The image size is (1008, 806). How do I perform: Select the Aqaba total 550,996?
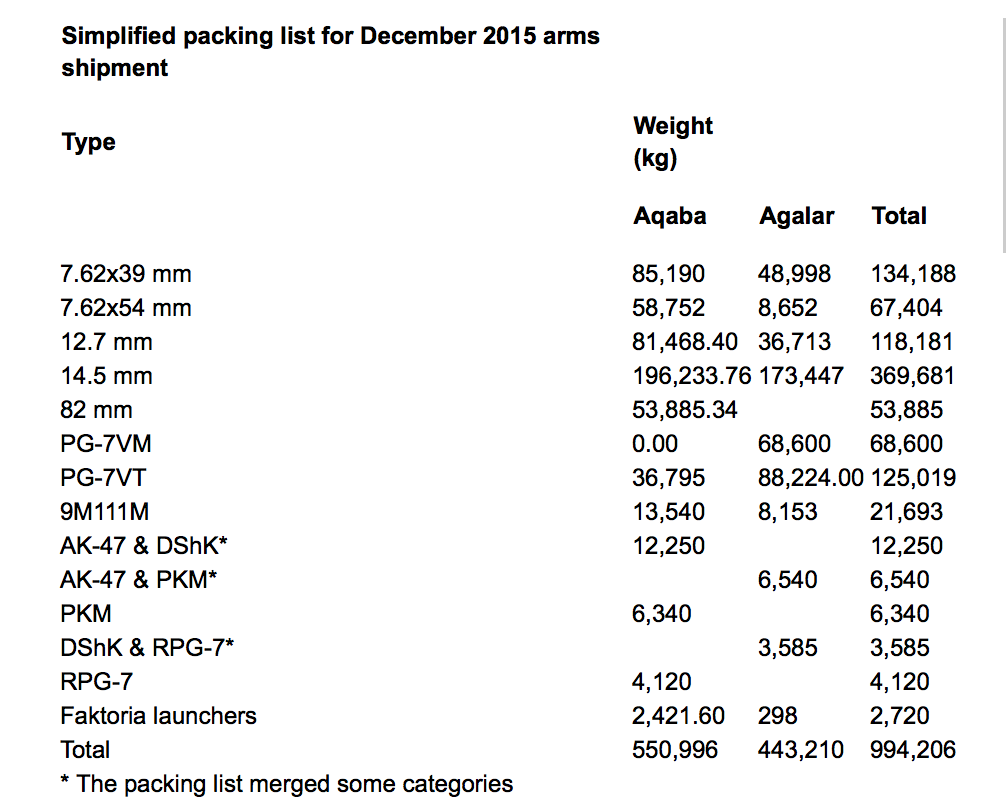click(x=674, y=750)
